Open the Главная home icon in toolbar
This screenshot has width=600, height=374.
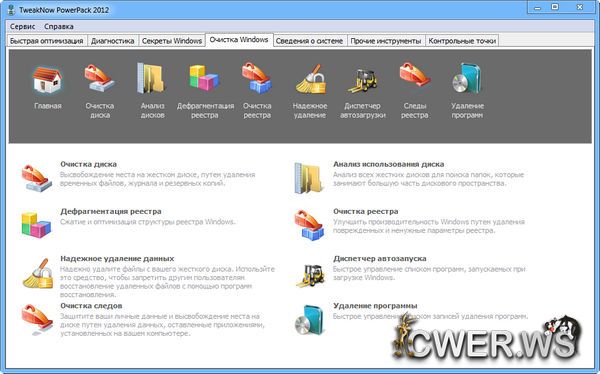(47, 80)
